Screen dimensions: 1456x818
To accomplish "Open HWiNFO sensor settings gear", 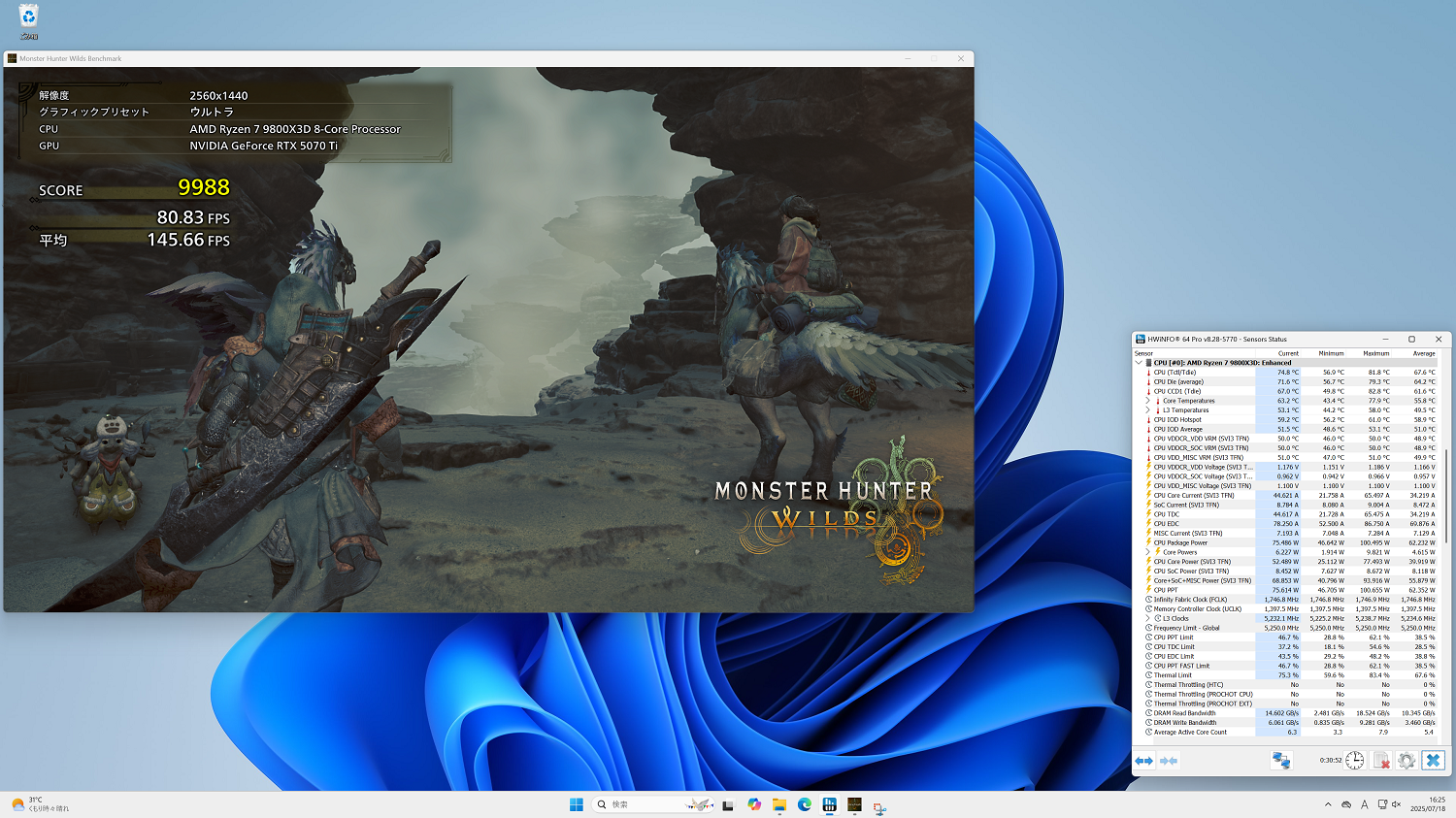I will coord(1406,761).
